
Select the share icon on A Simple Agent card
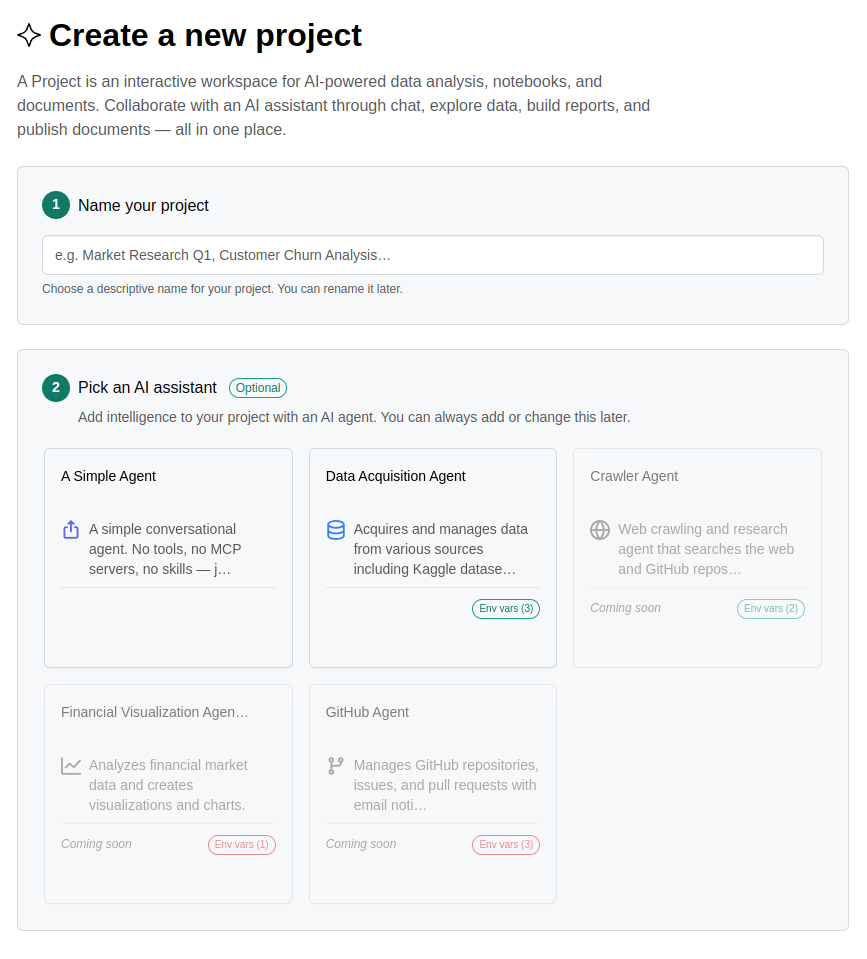click(x=68, y=530)
